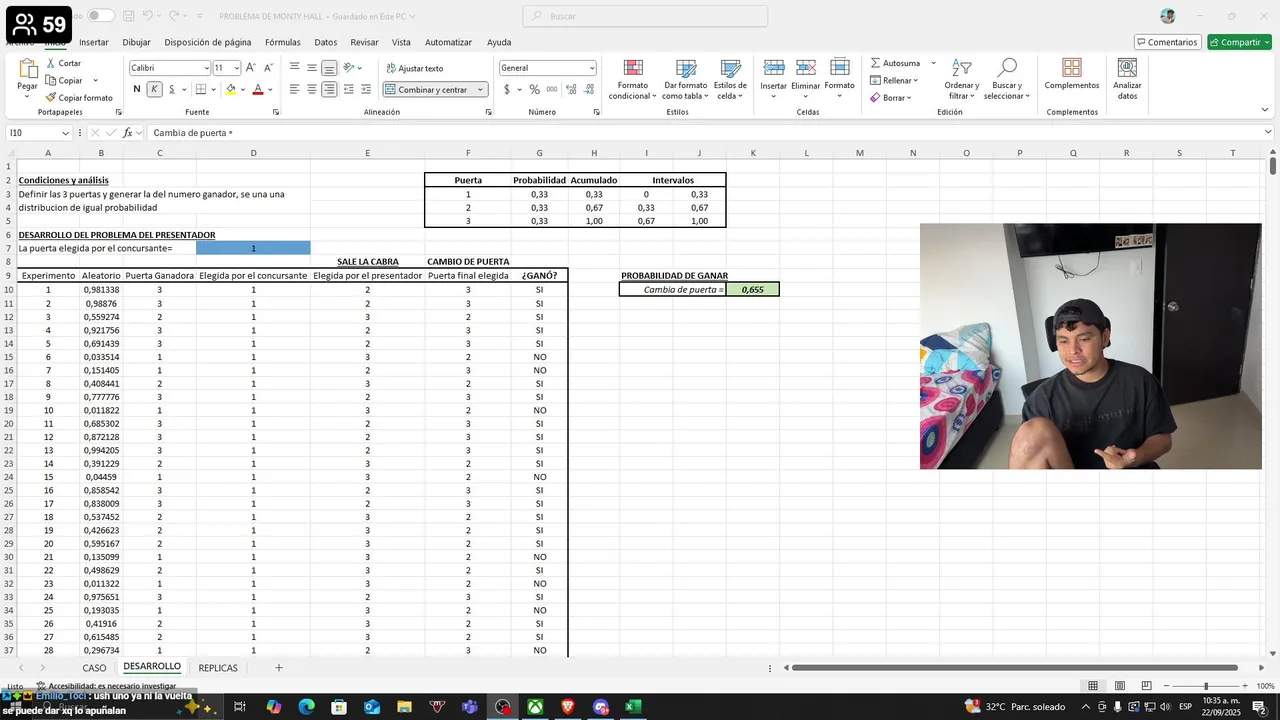Increase font size with the larger A icon
Screen dimensions: 1280x720
click(251, 68)
